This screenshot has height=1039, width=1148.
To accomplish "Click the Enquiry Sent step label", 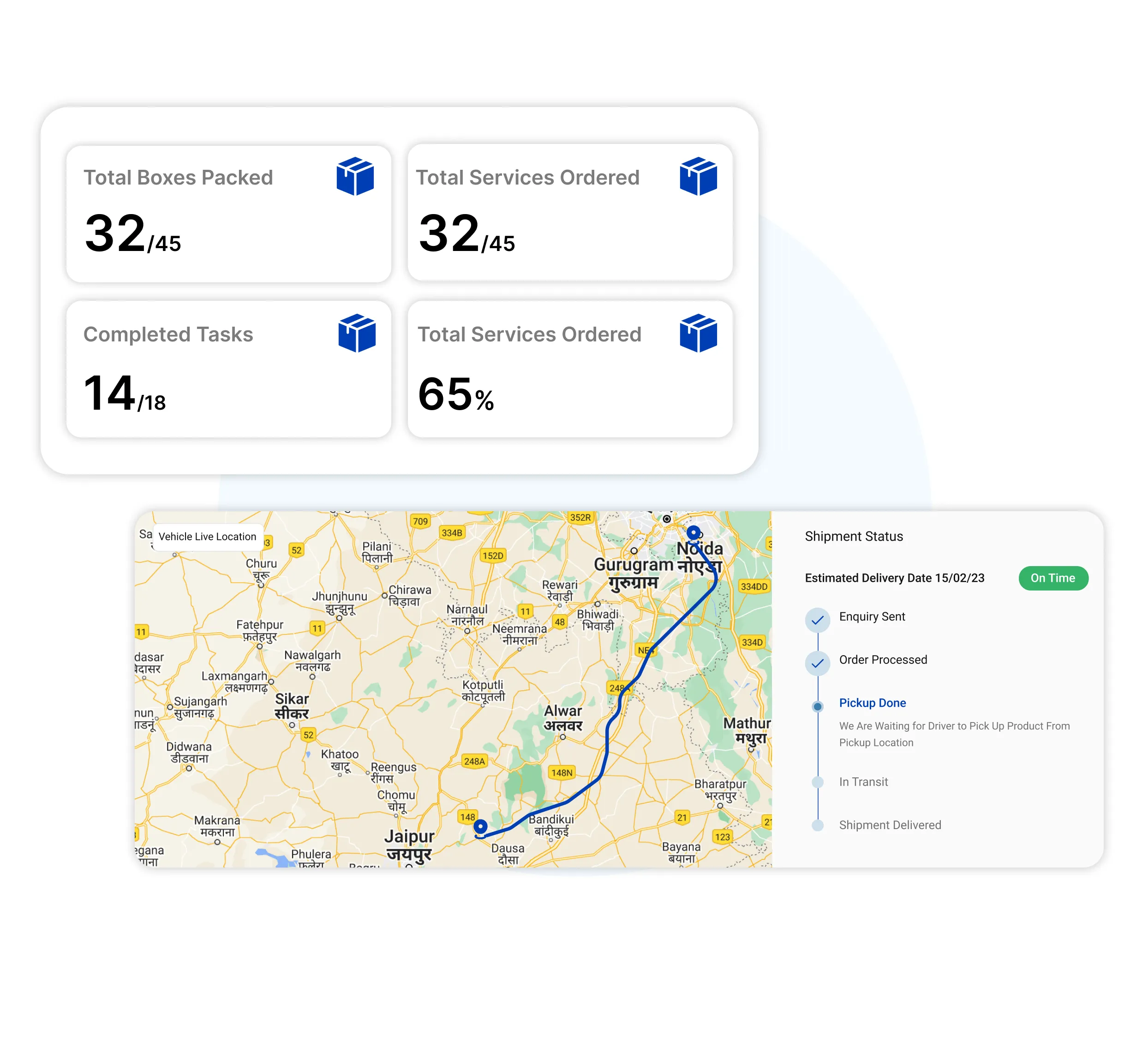I will coord(872,616).
